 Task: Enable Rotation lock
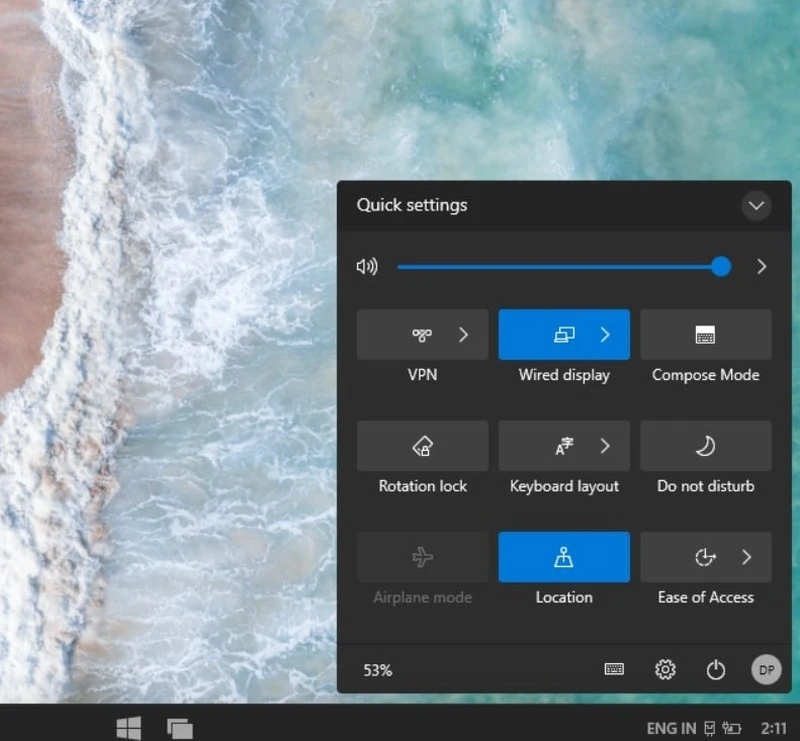[422, 446]
